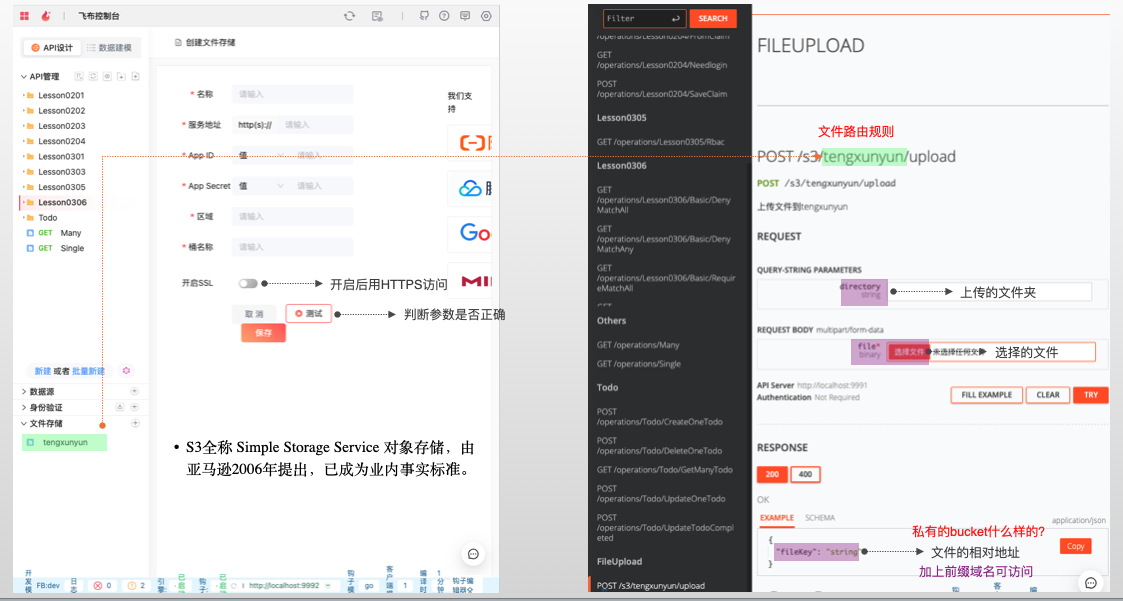Click the add icon beside 数据源
The width and height of the screenshot is (1123, 601).
point(135,392)
